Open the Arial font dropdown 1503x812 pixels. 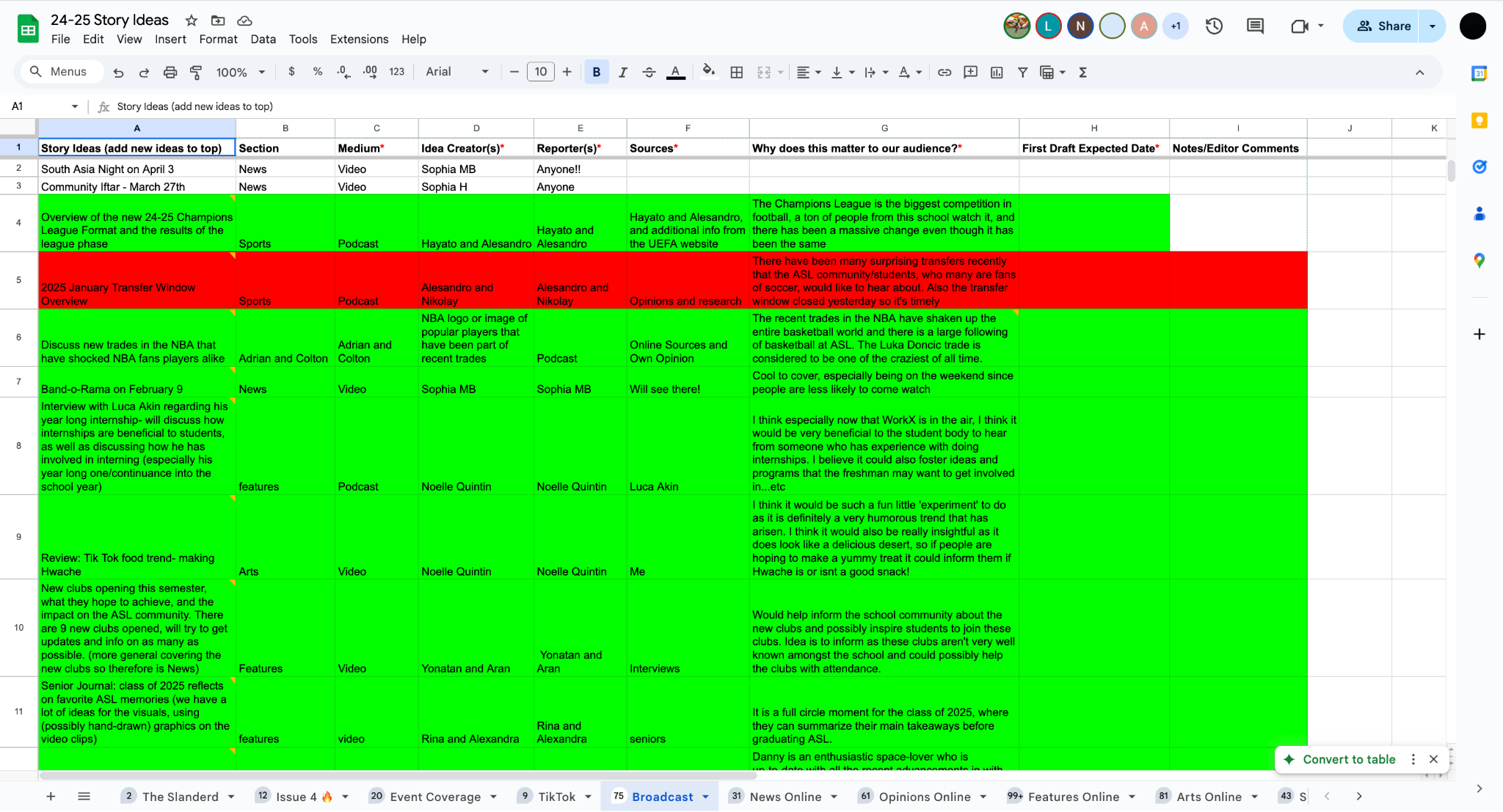pyautogui.click(x=456, y=72)
